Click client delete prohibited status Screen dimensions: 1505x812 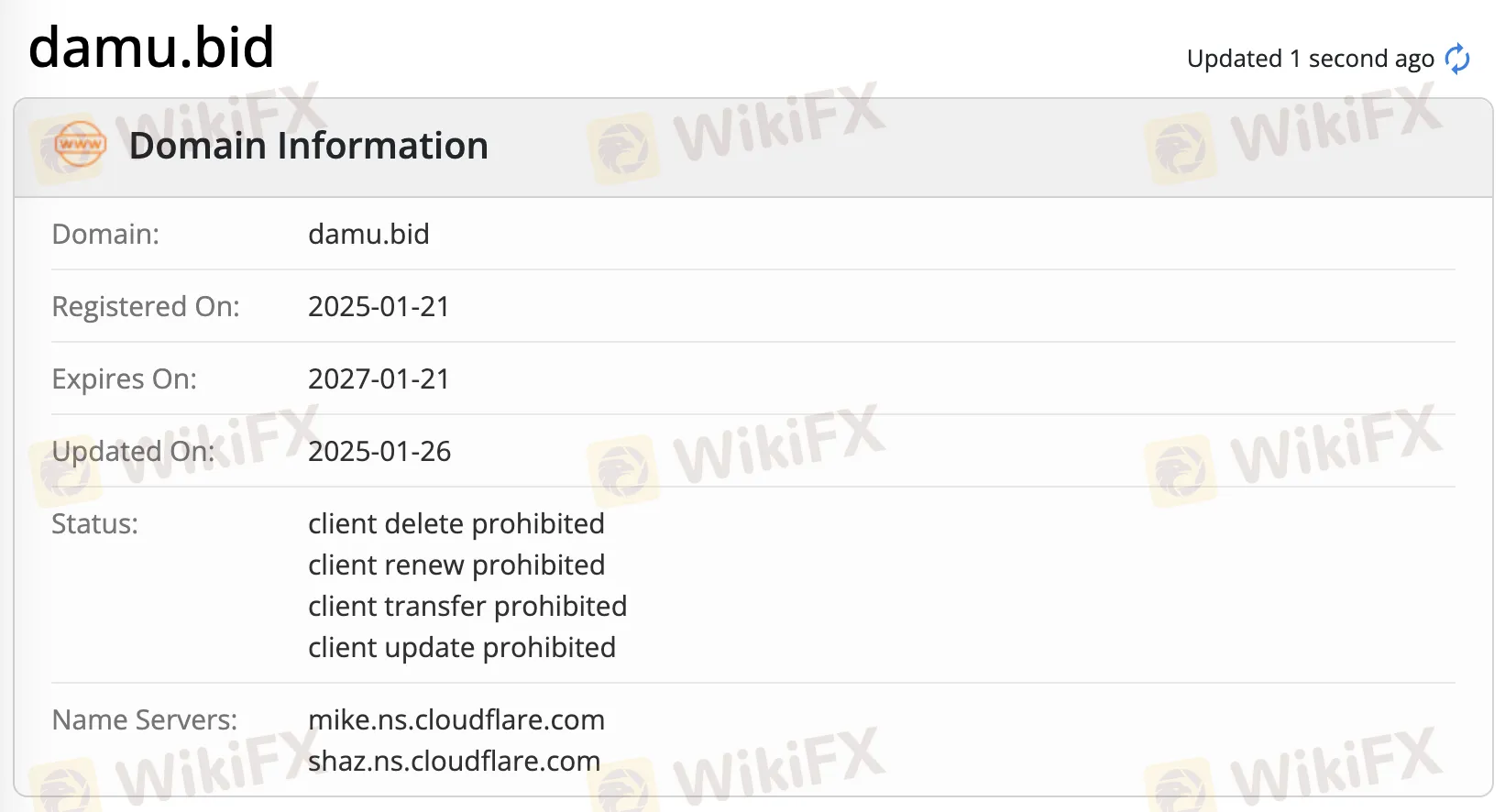click(456, 523)
